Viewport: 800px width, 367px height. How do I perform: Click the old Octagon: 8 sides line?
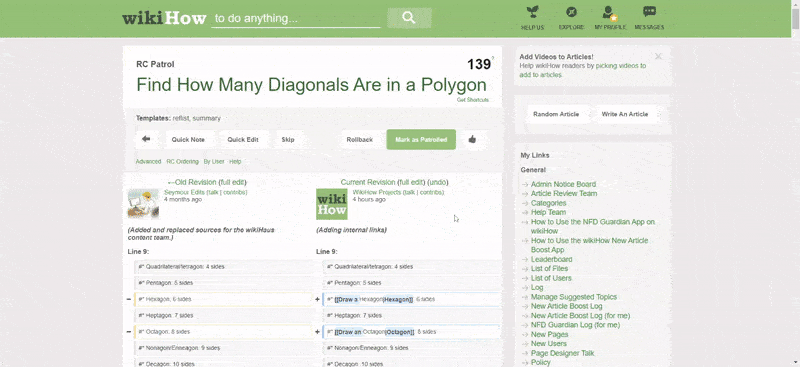pyautogui.click(x=223, y=332)
